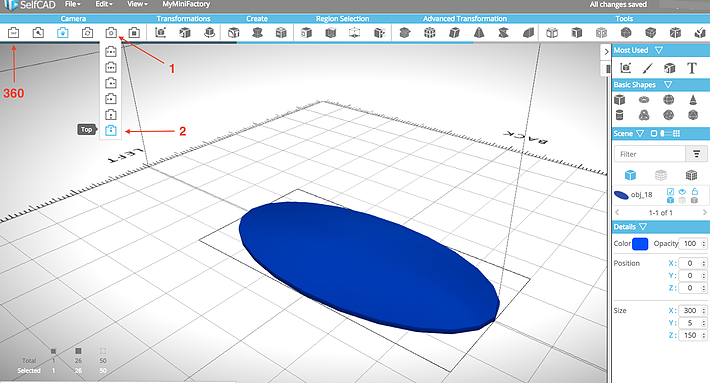Click the Scene filter options button

point(696,154)
